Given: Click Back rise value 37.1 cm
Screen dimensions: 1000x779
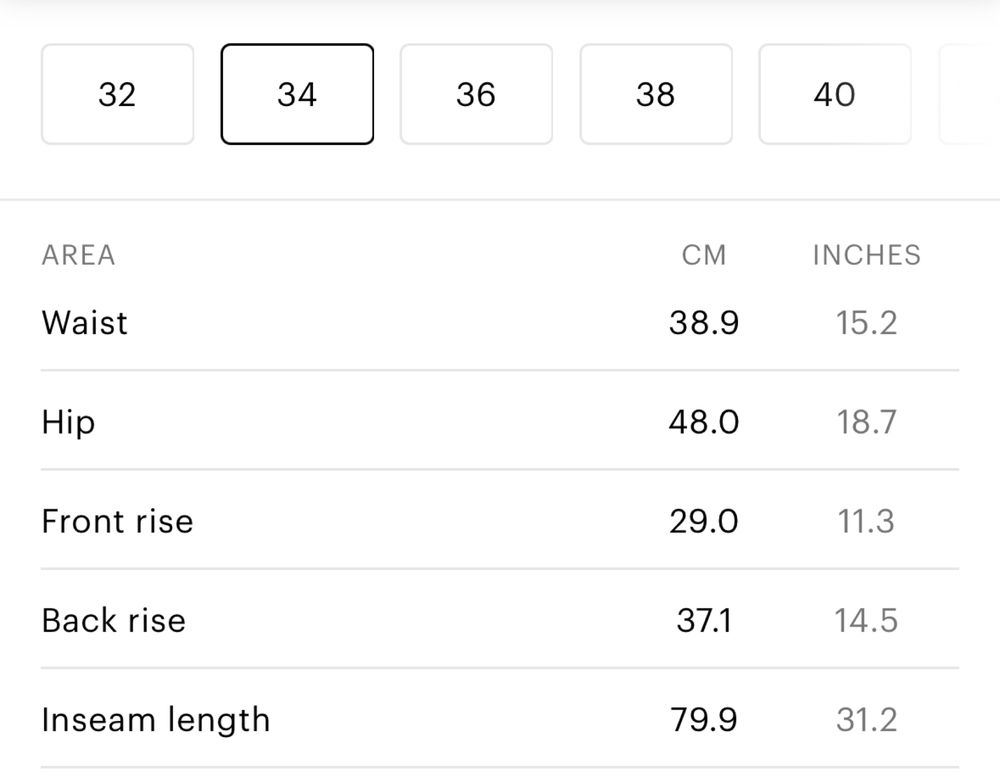Looking at the screenshot, I should [x=704, y=621].
